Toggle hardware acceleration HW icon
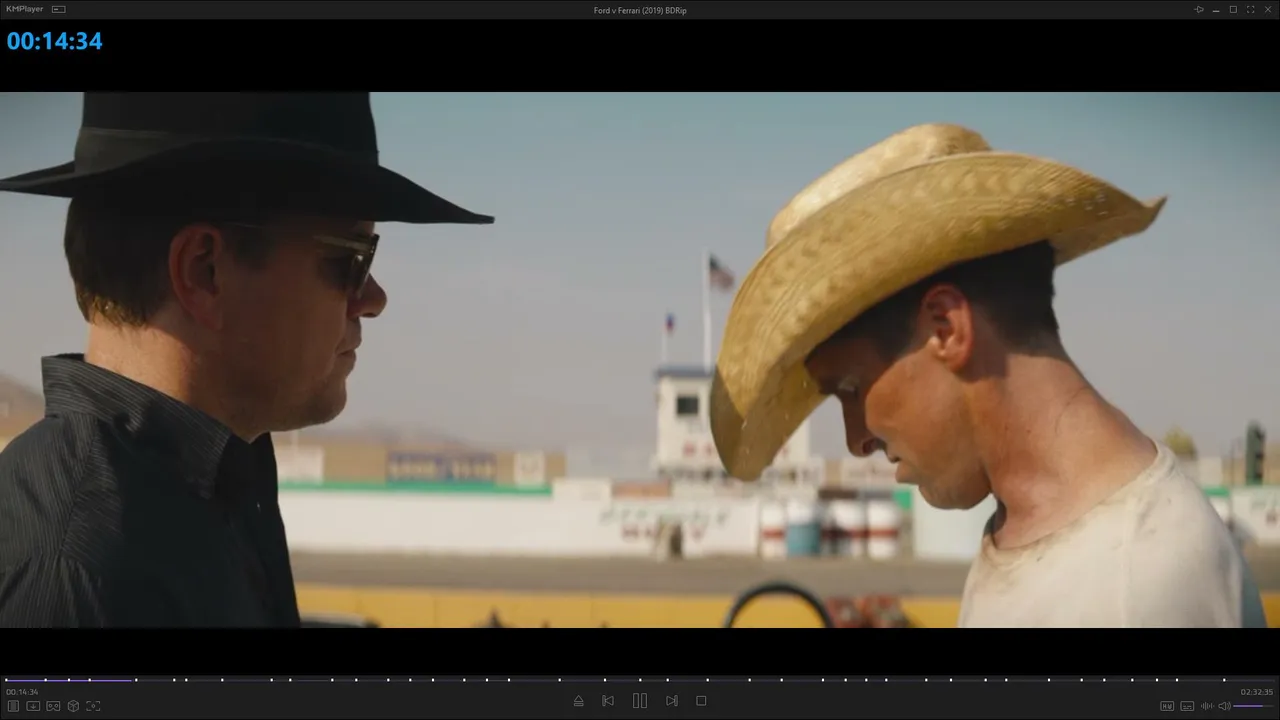This screenshot has width=1280, height=720. click(x=1167, y=706)
